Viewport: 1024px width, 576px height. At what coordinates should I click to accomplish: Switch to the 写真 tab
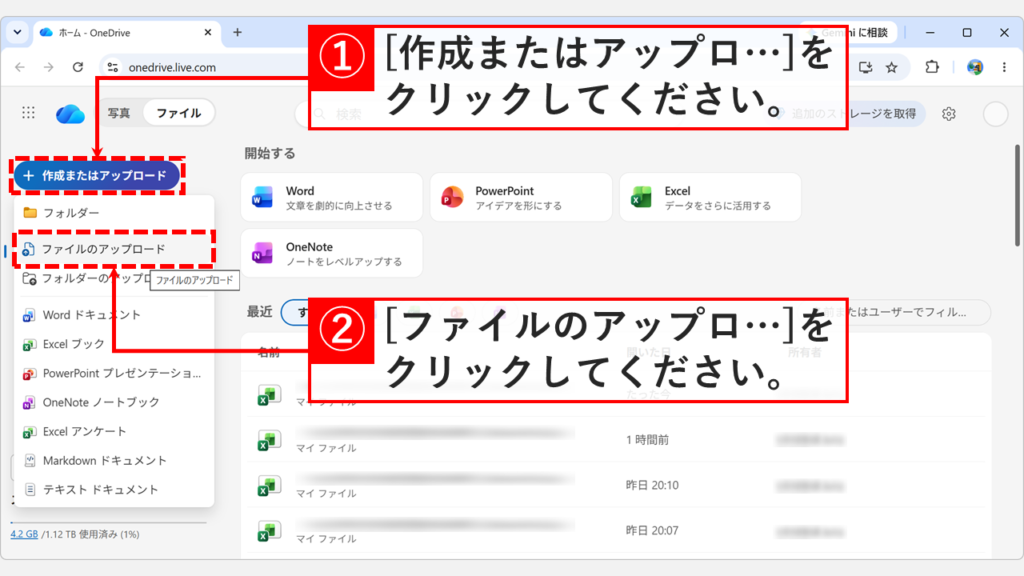[119, 113]
